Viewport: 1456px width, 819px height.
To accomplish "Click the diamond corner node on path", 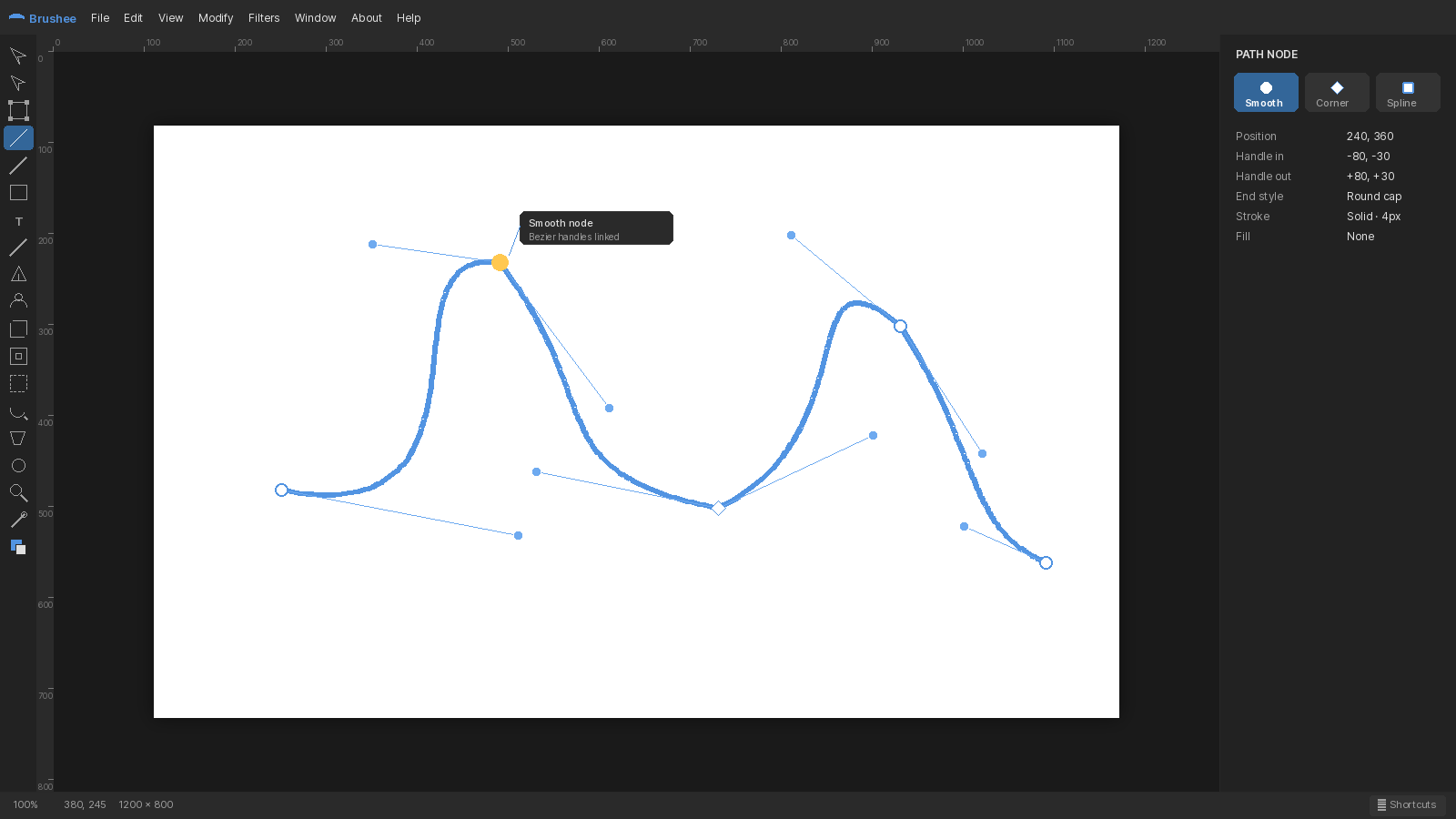I will tap(718, 508).
